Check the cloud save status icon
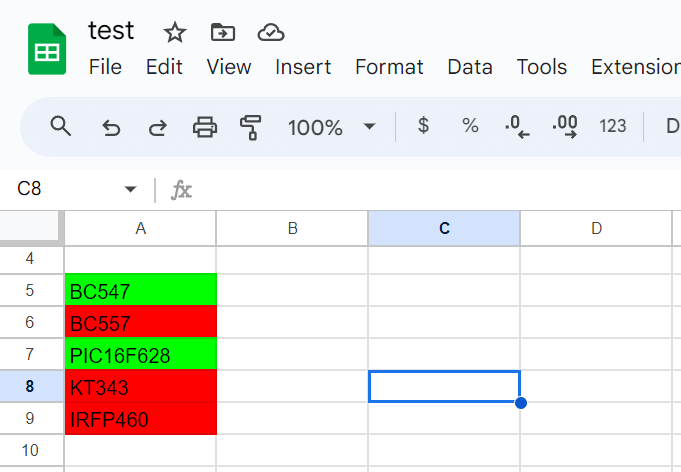Viewport: 681px width, 472px height. pos(271,33)
